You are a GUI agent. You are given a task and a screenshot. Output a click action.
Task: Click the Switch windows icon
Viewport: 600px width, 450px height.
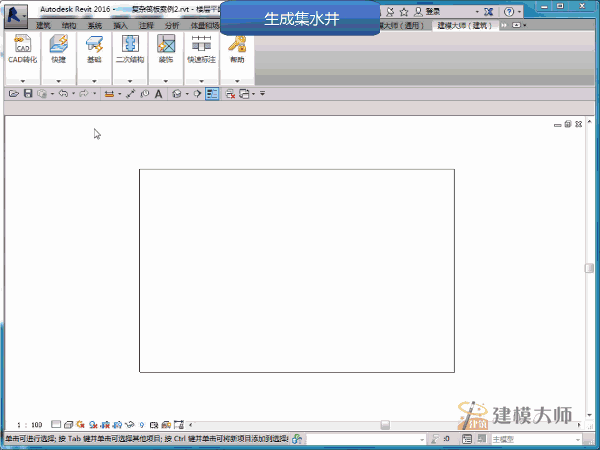coord(244,94)
